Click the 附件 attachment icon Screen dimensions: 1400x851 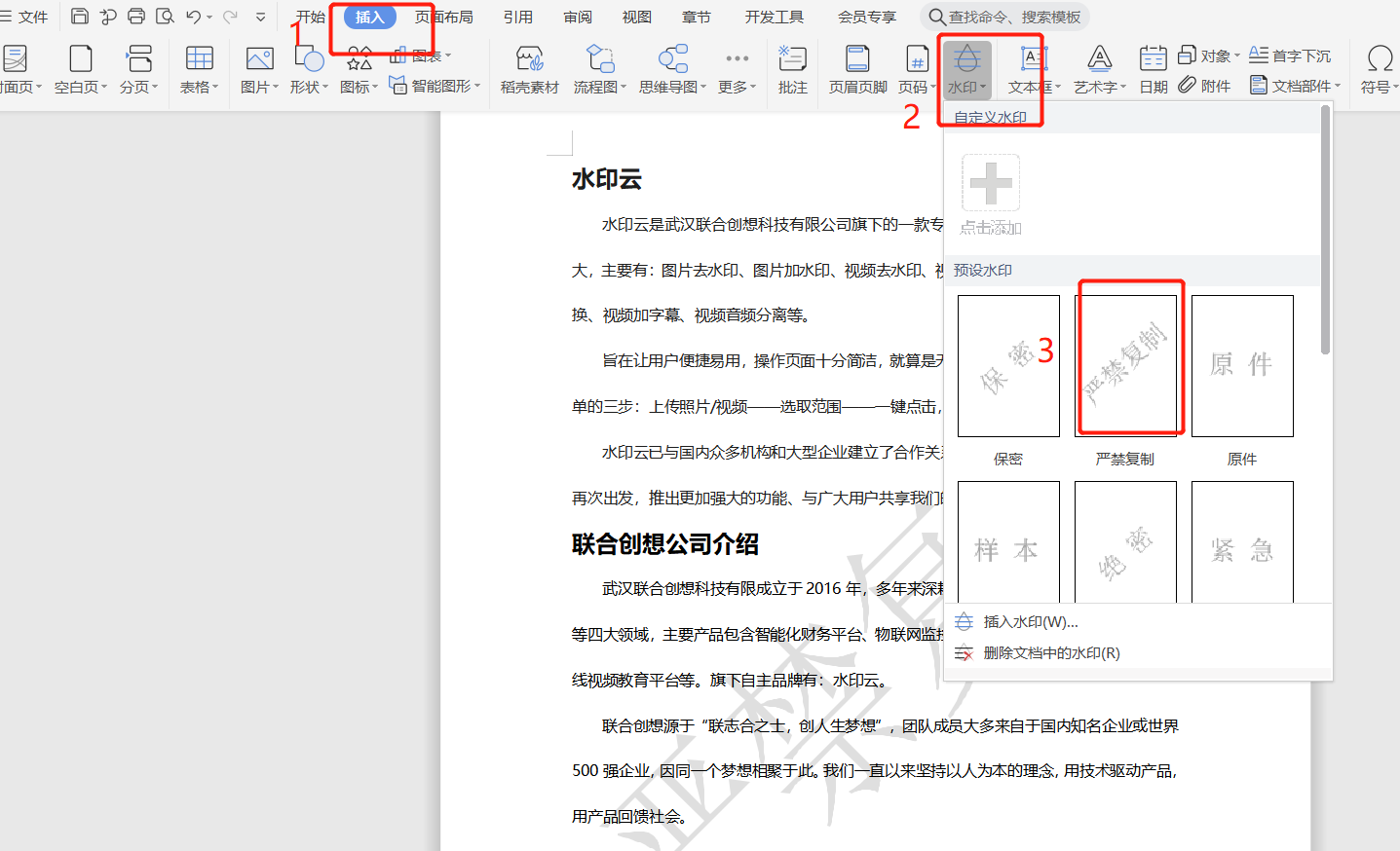1187,86
